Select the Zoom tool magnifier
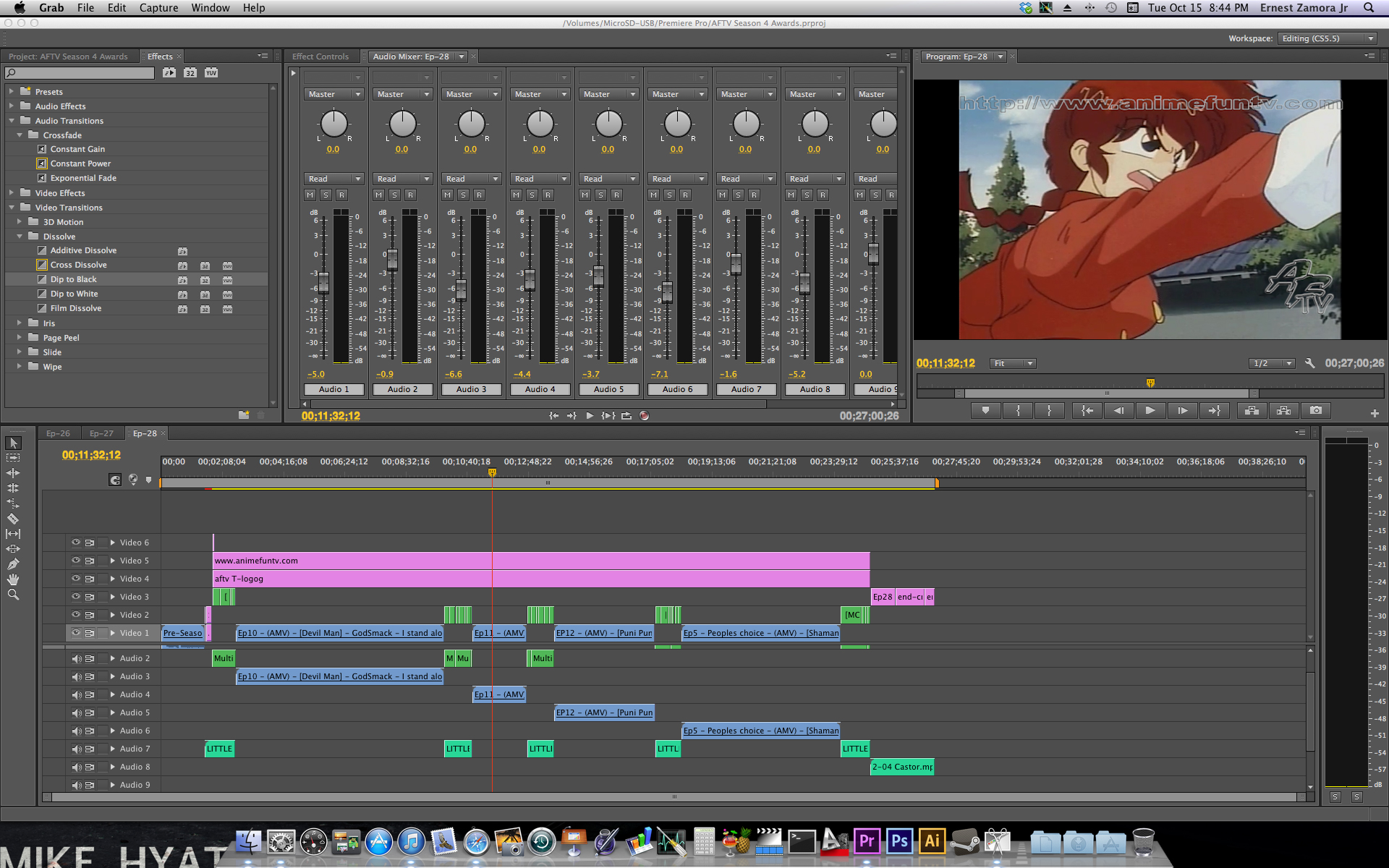 click(13, 595)
